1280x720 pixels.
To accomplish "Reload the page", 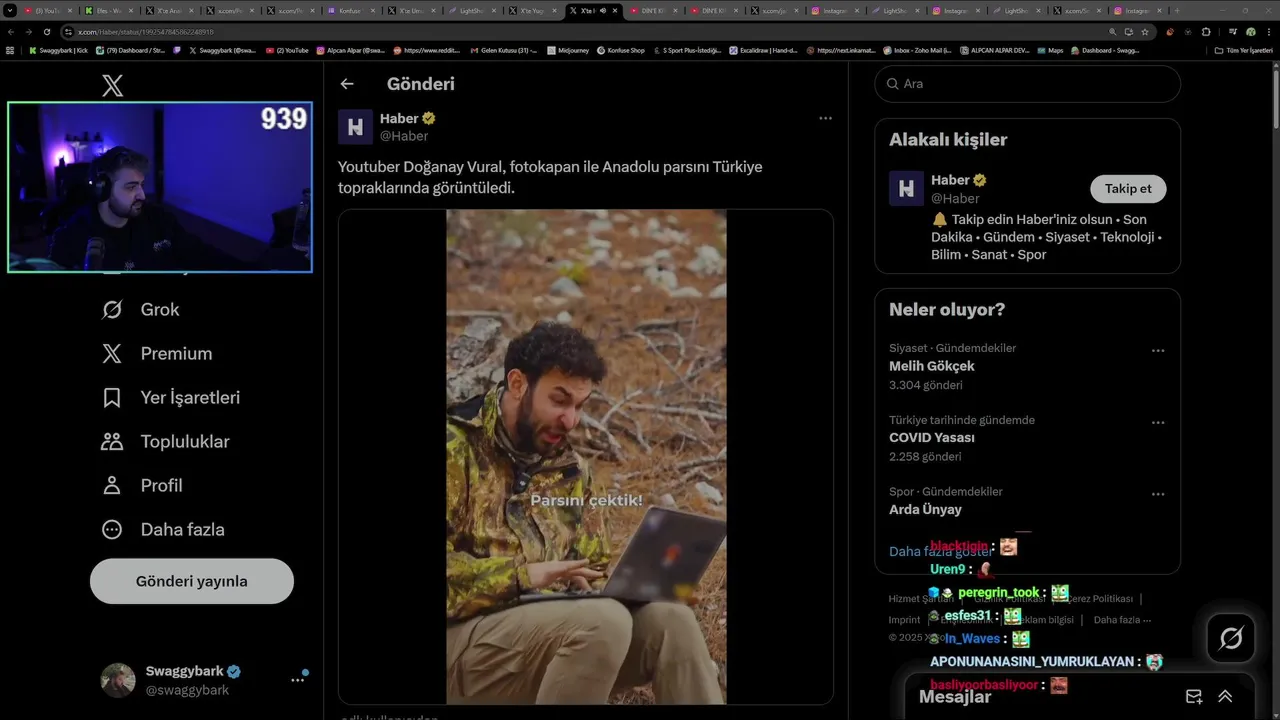I will (46, 32).
